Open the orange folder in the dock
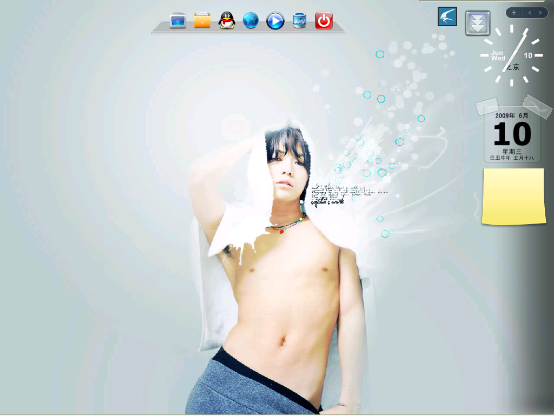 click(202, 21)
